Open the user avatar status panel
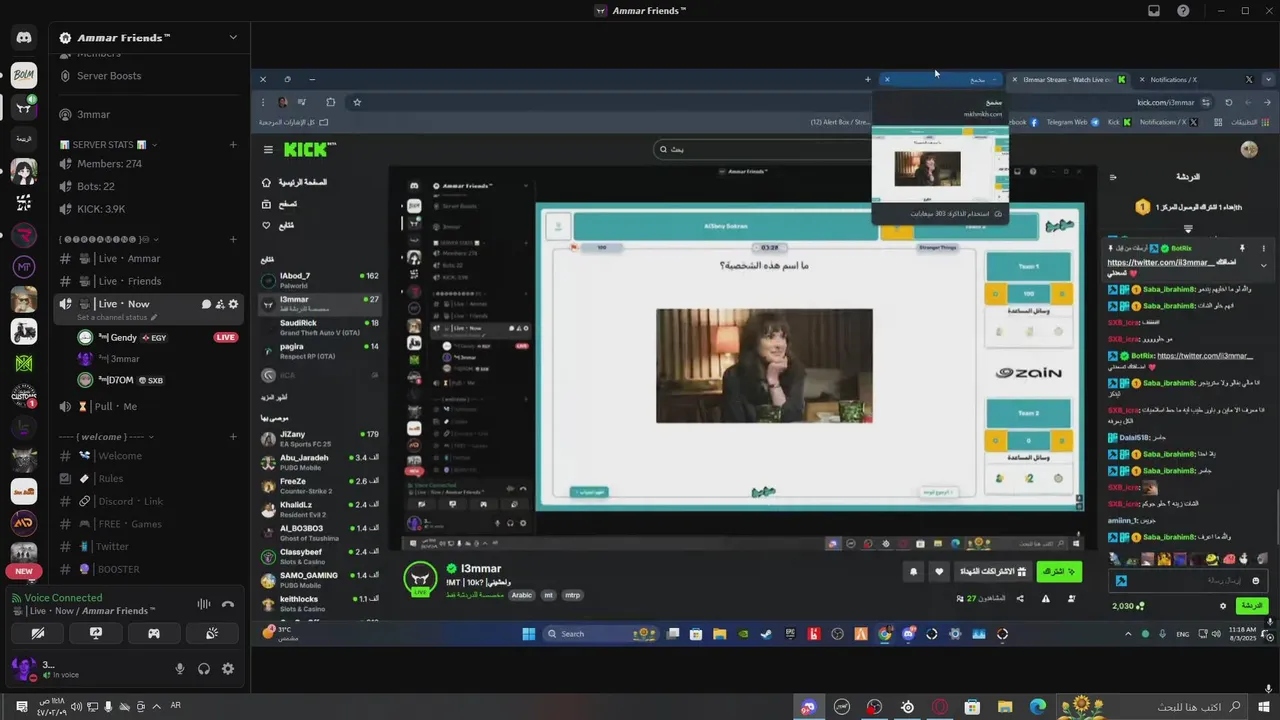The width and height of the screenshot is (1280, 720). (23, 669)
